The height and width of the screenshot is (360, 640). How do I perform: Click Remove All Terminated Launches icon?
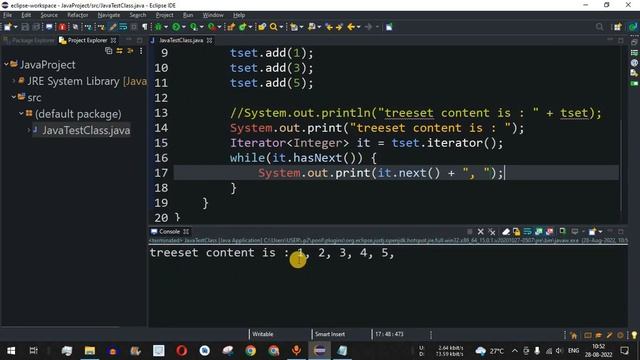click(x=492, y=232)
